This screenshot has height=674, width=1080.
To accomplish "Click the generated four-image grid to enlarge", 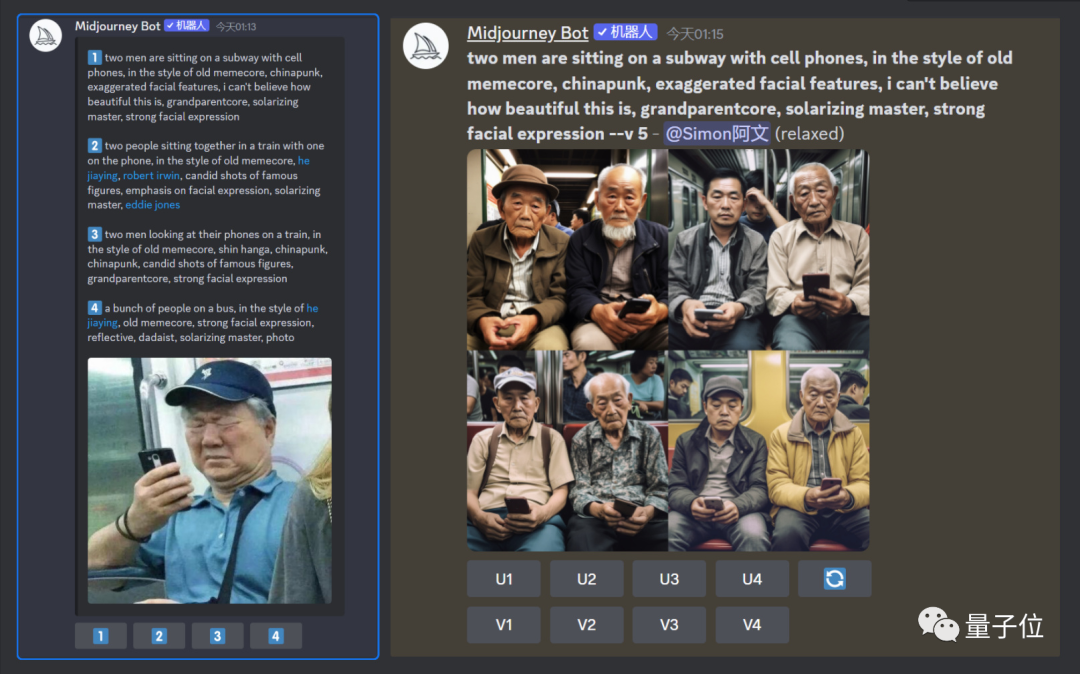I will [668, 350].
